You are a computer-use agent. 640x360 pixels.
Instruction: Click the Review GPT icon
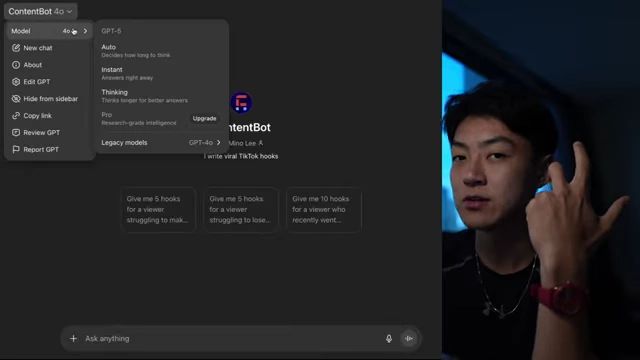(16, 133)
